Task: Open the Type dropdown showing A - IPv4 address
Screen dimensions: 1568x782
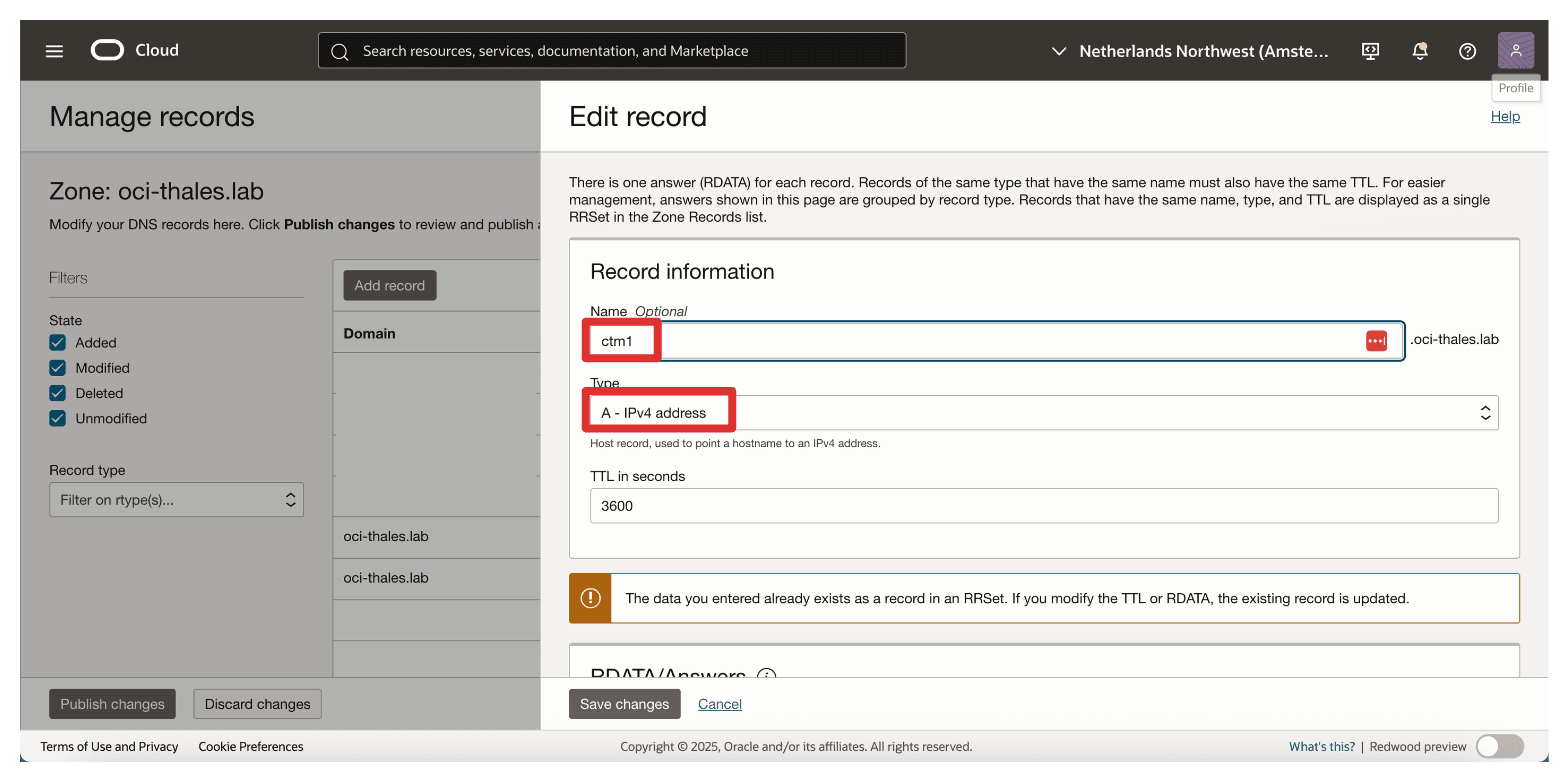Action: [x=1044, y=413]
